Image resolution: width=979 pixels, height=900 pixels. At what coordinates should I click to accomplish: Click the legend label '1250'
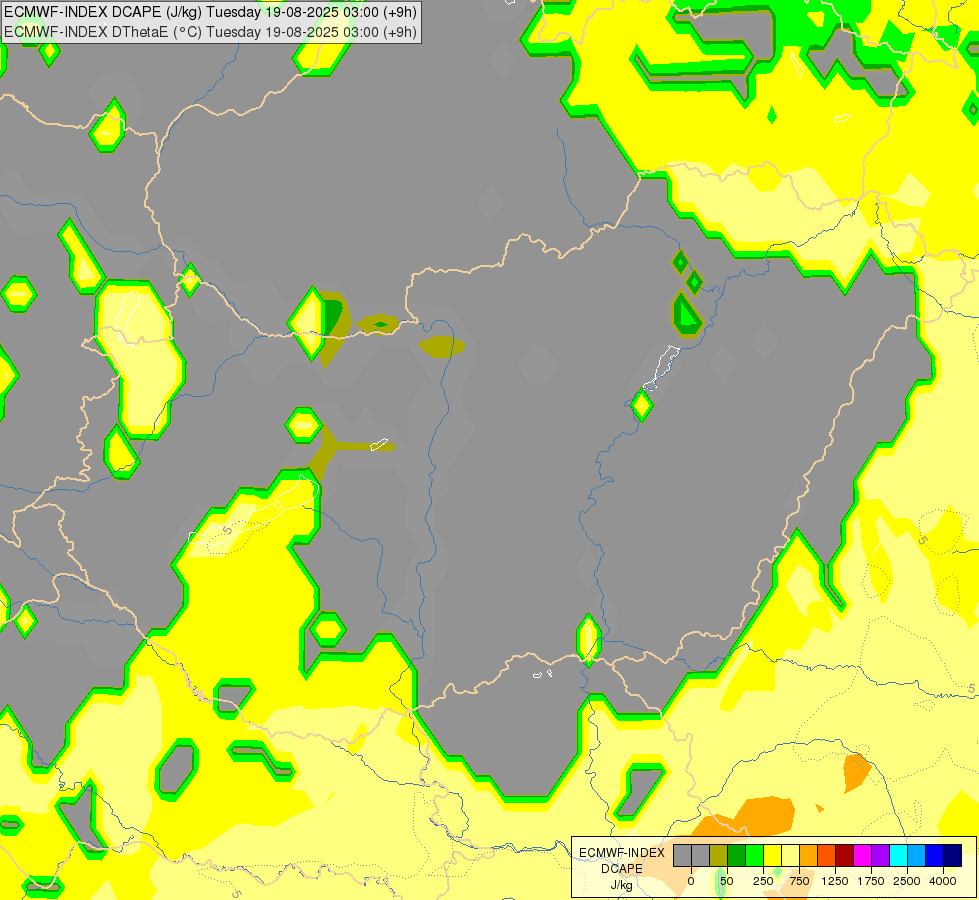[835, 881]
